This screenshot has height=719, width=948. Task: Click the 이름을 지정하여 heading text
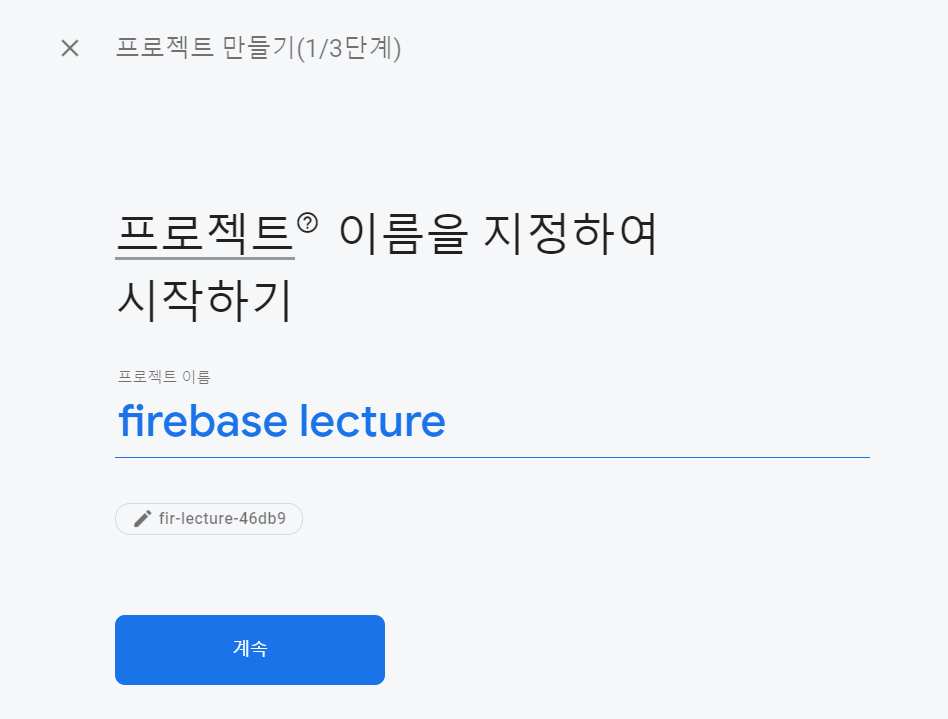498,235
